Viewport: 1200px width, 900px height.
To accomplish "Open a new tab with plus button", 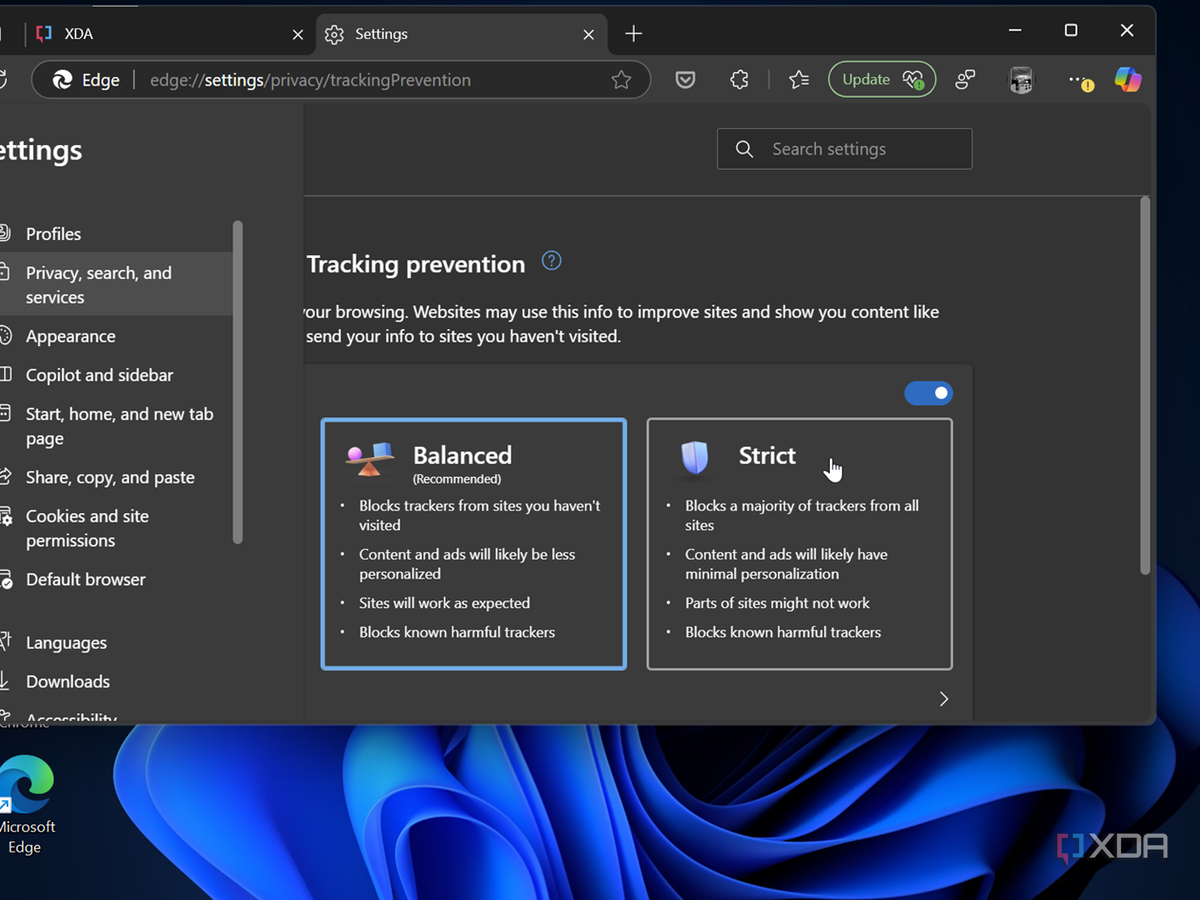I will [633, 34].
